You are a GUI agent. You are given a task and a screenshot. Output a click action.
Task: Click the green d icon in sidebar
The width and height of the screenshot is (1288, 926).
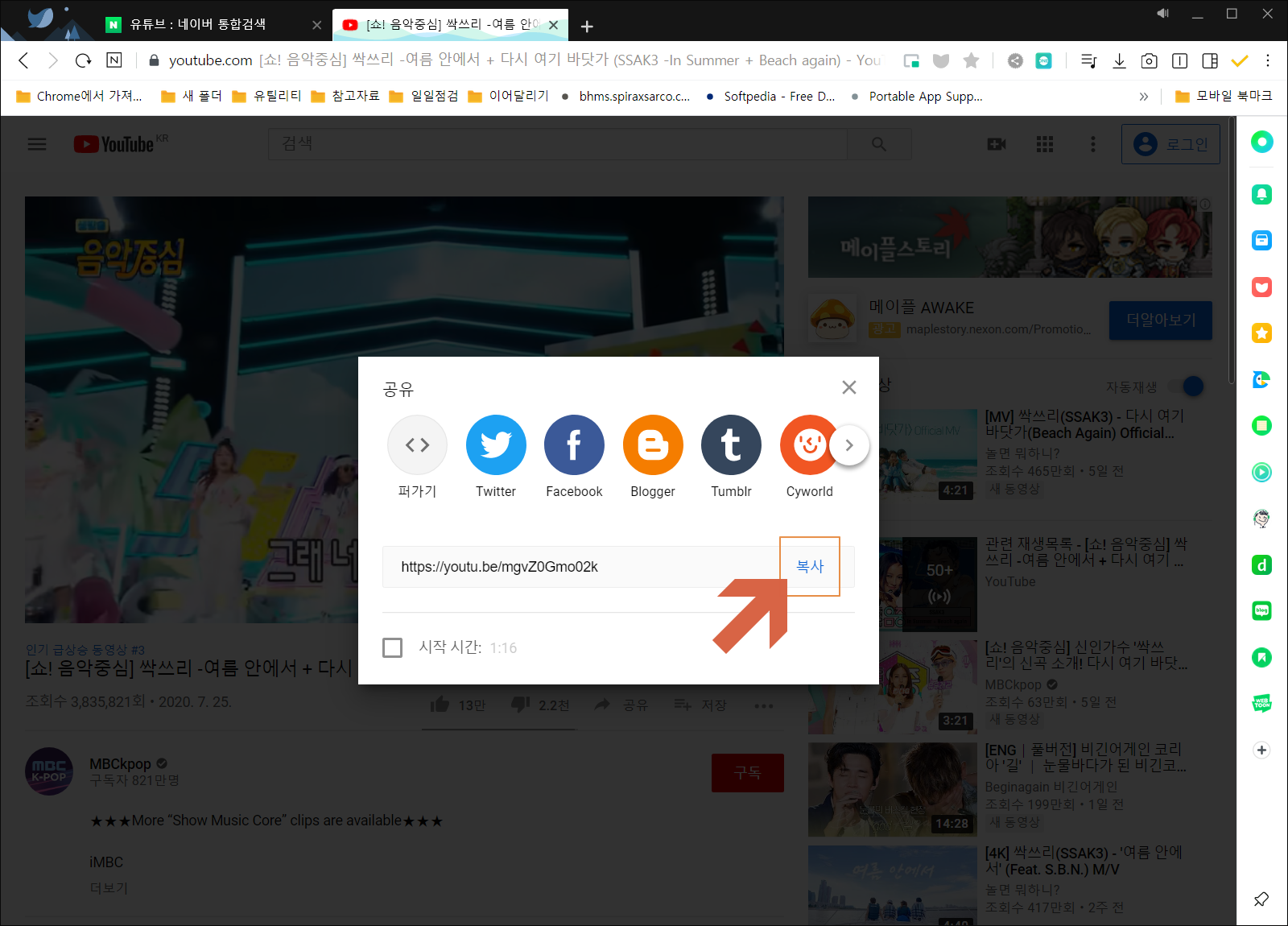pos(1261,565)
